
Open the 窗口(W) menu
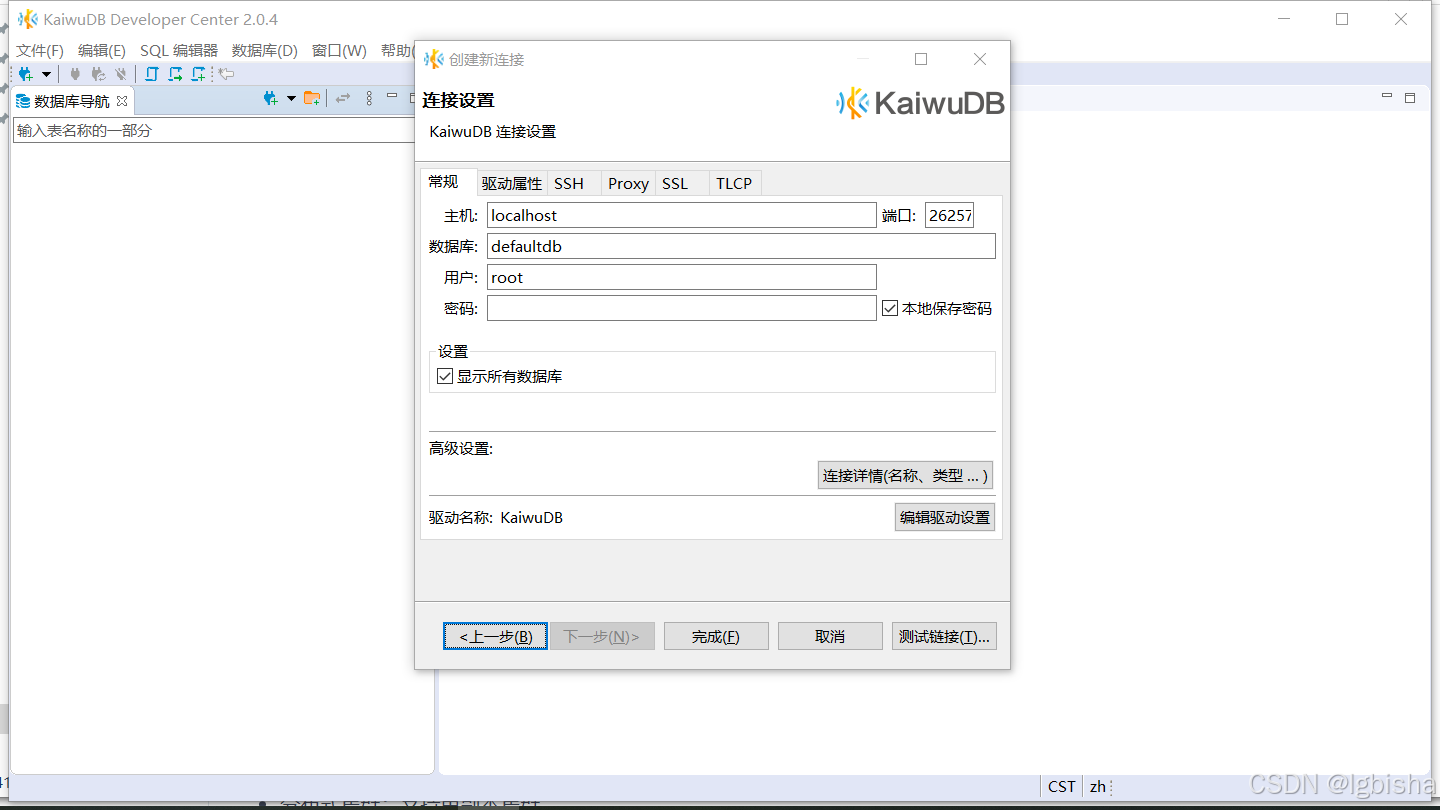pyautogui.click(x=339, y=50)
